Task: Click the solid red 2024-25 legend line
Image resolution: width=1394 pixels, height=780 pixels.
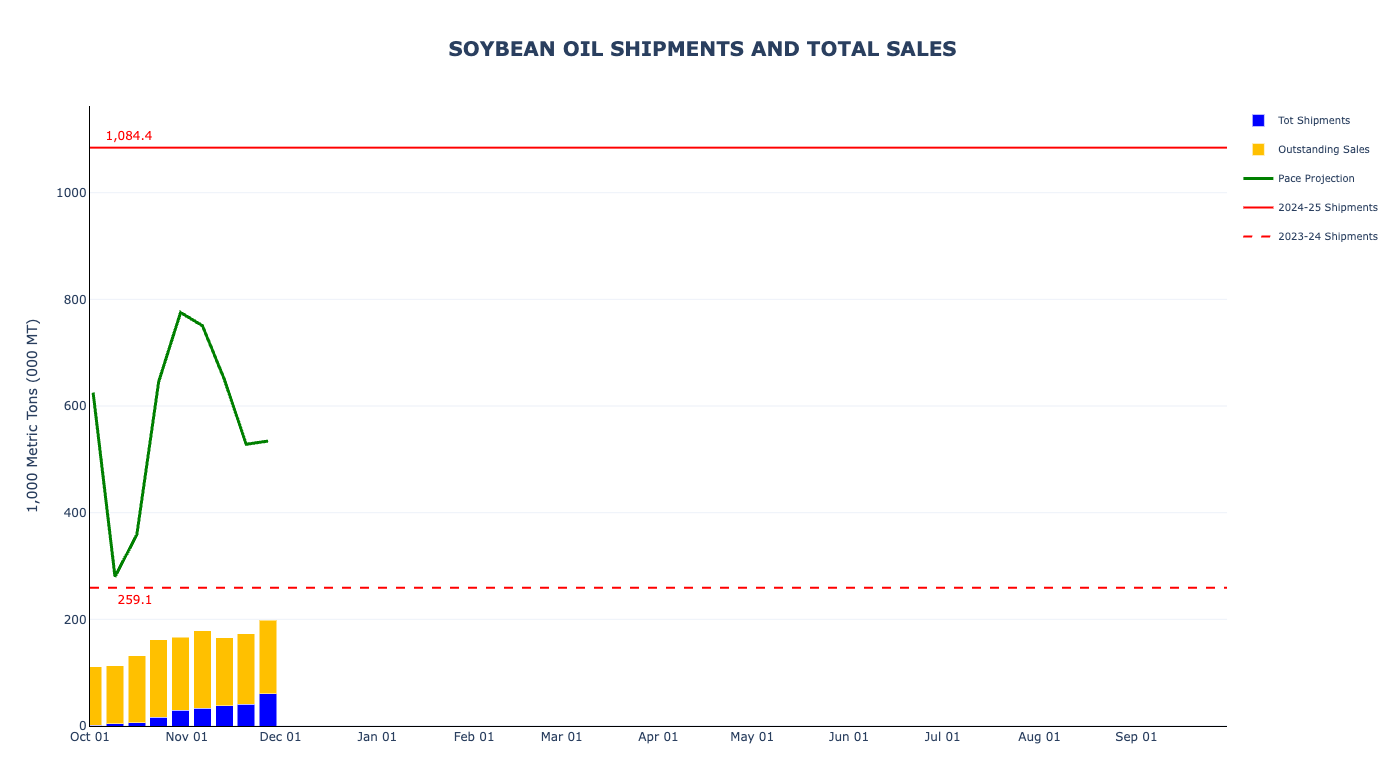Action: [x=1258, y=207]
